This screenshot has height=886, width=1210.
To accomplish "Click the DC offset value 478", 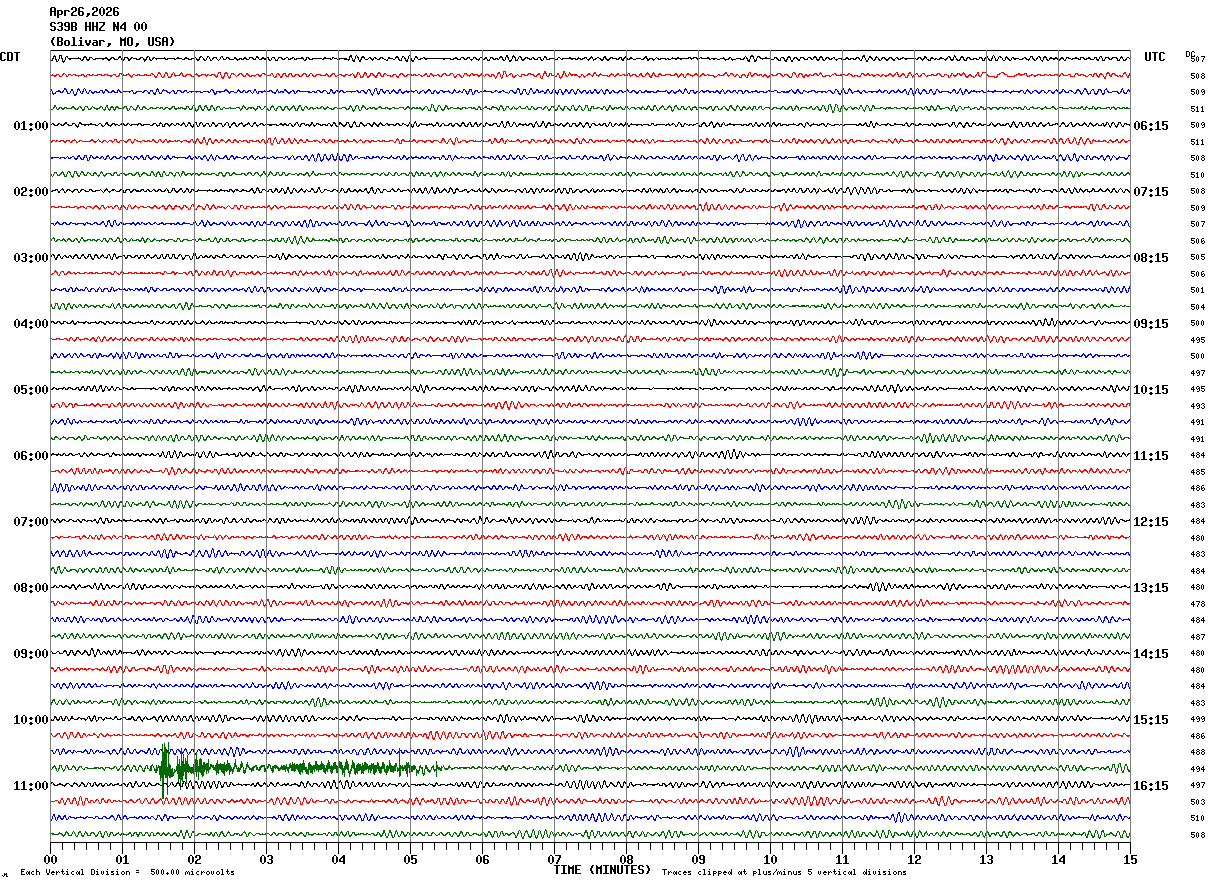I will coord(1197,604).
